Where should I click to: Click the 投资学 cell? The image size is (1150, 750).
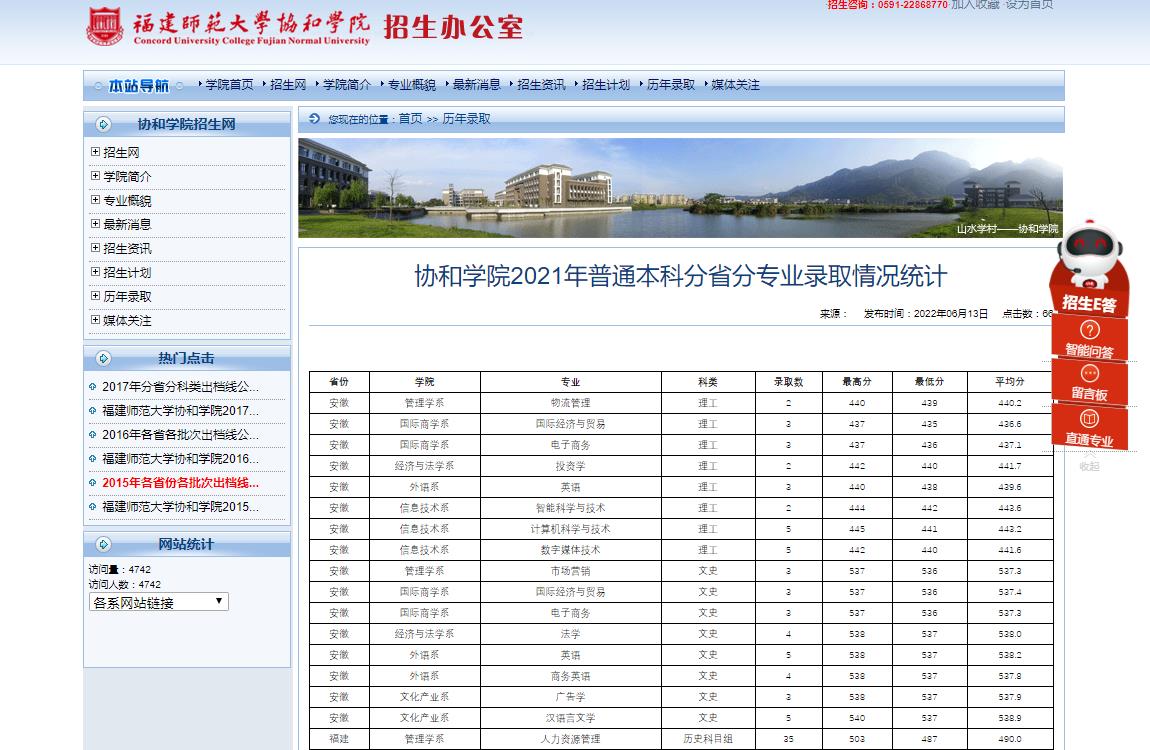(571, 466)
